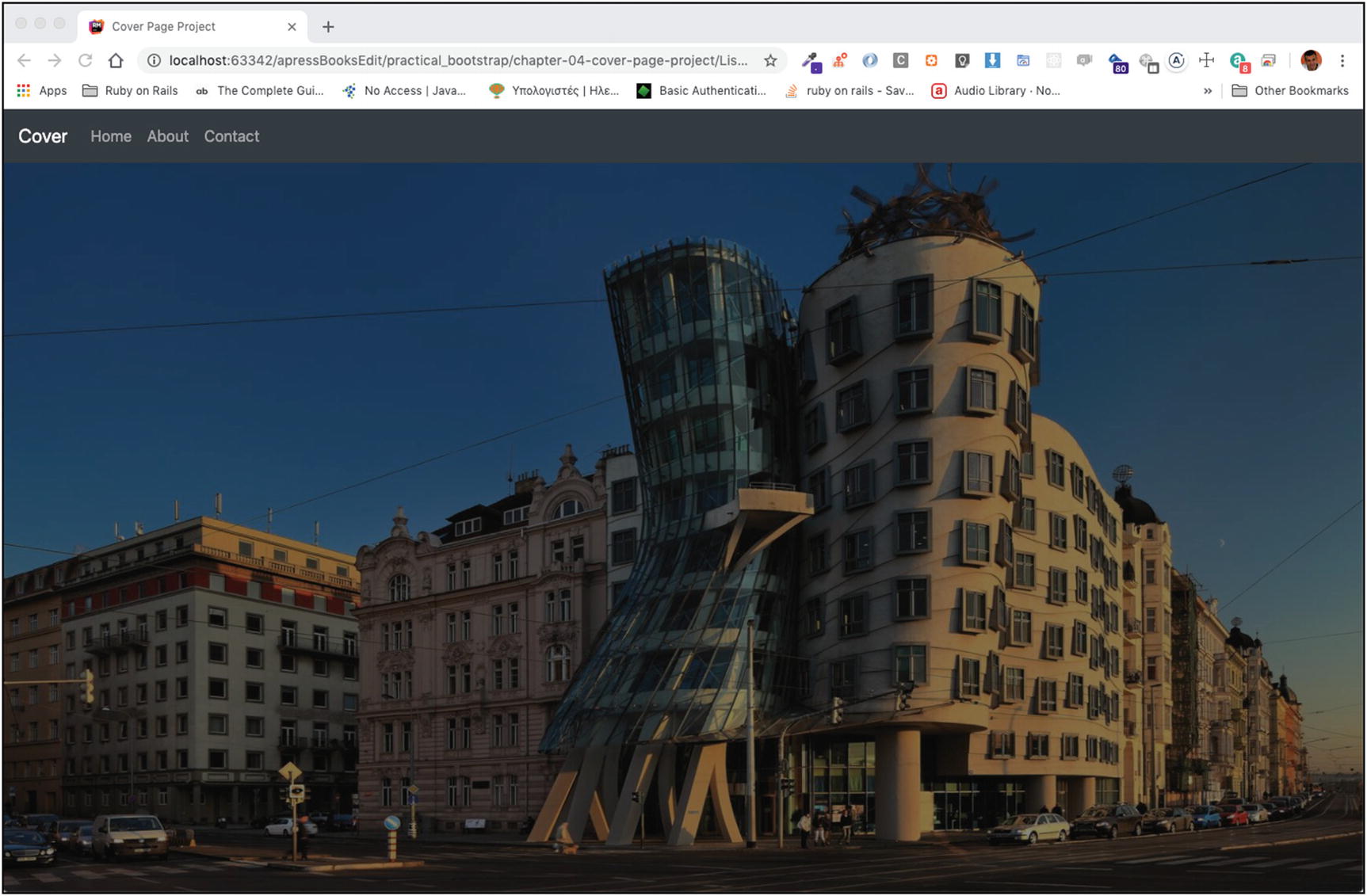
Task: Expand hidden bookmarks overflow chevron
Action: click(x=1208, y=91)
